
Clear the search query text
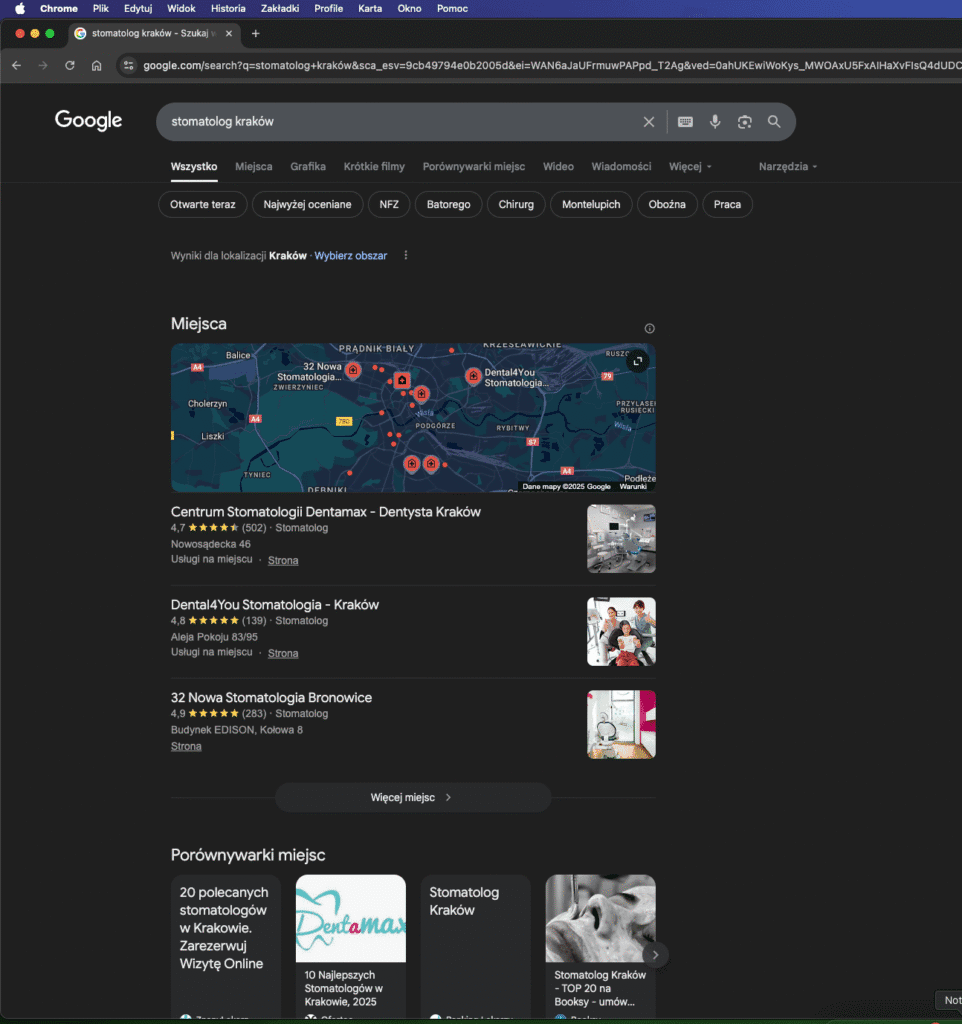click(x=649, y=121)
